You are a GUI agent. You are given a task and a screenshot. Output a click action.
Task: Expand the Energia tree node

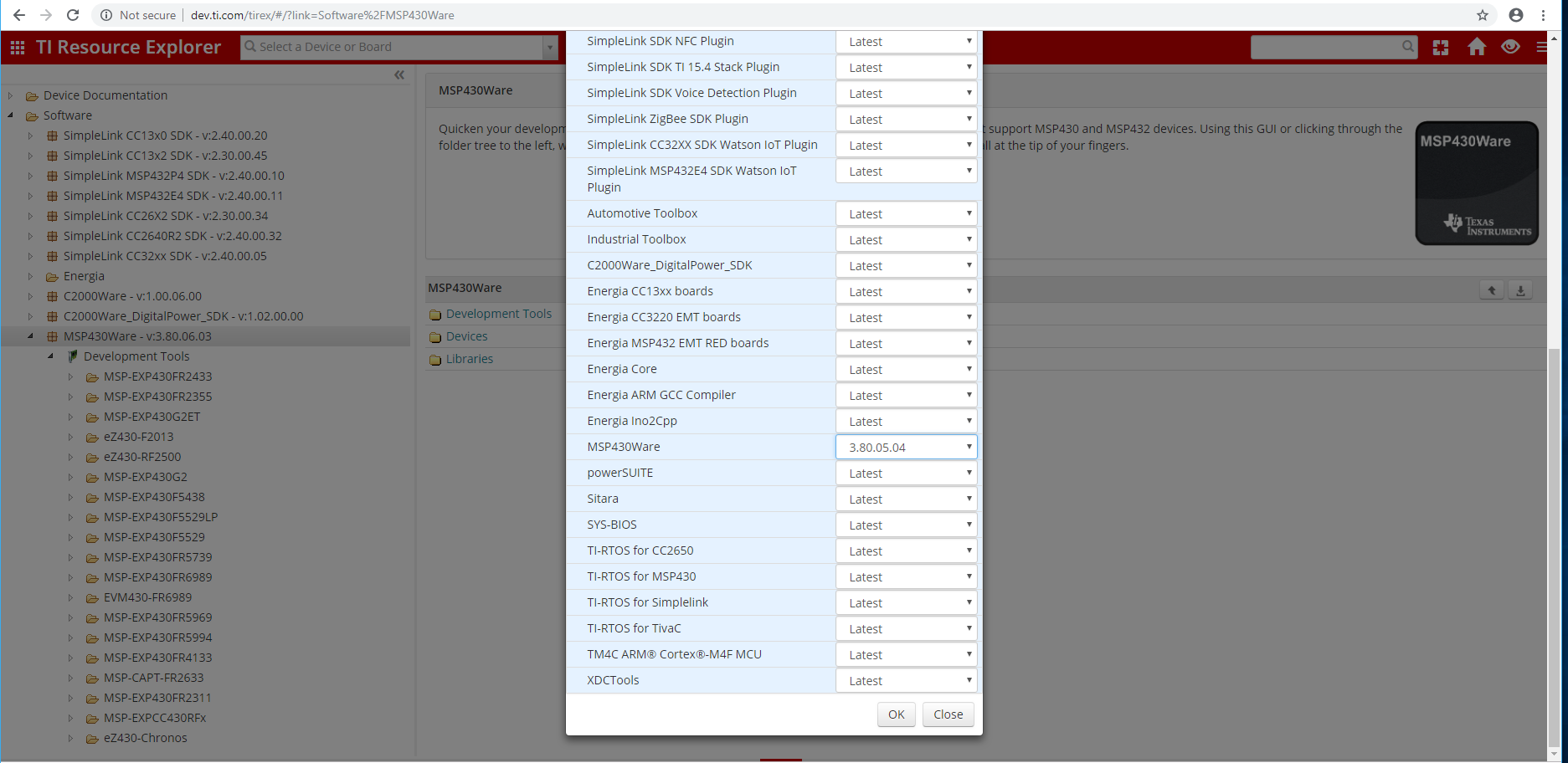(31, 276)
